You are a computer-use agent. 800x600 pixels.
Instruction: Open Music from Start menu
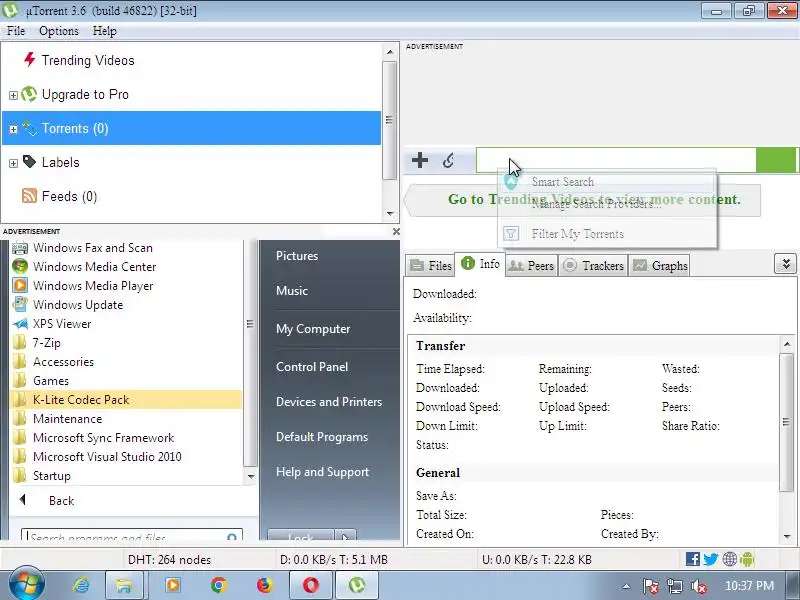292,291
